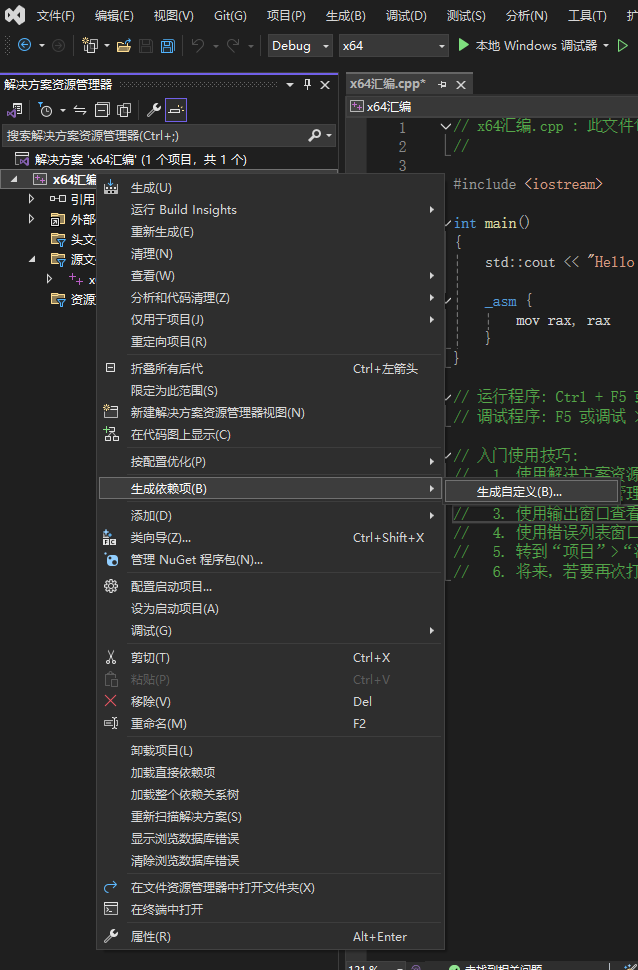Click the properties wrench icon in Solution Explorer toolbar
The height and width of the screenshot is (970, 638).
point(153,110)
